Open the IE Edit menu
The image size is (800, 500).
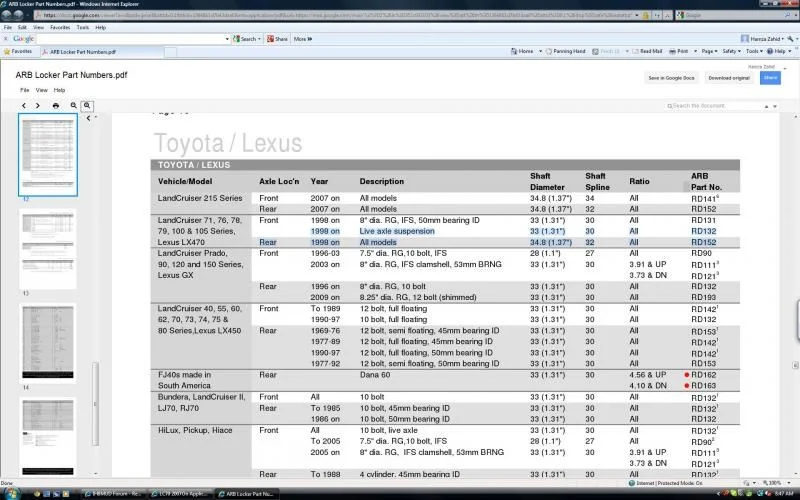click(22, 28)
